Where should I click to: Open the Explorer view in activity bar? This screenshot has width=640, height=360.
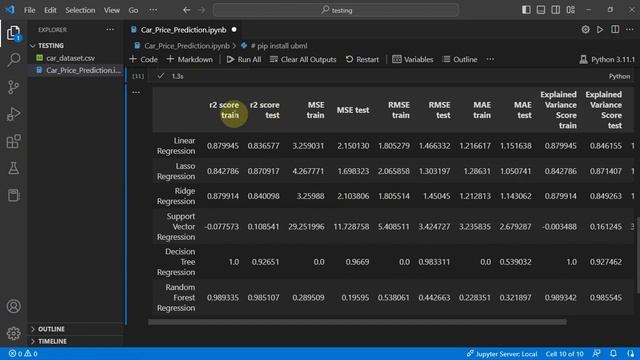[13, 33]
